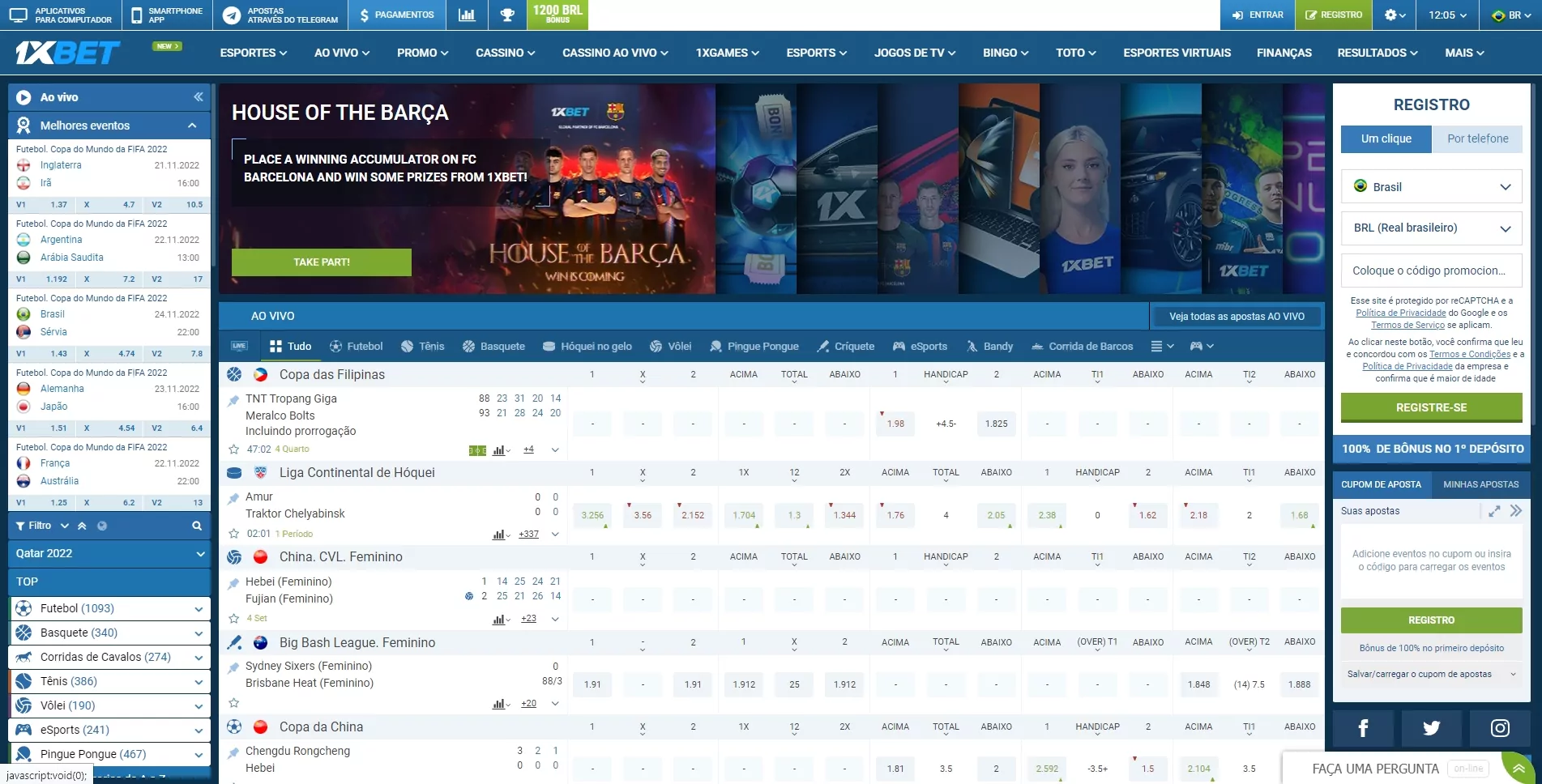1542x784 pixels.
Task: Click the collapse-all double chevron in filter bar
Action: 82,526
